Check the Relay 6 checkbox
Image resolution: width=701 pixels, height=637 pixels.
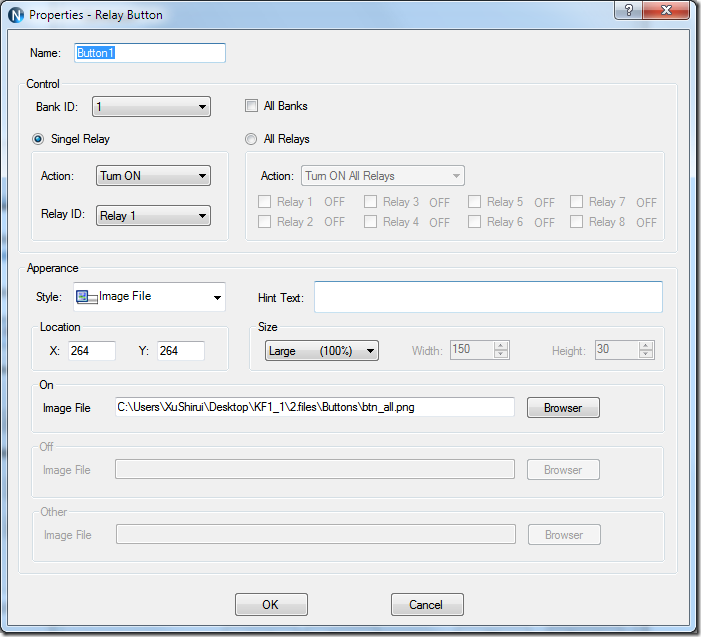pyautogui.click(x=474, y=222)
